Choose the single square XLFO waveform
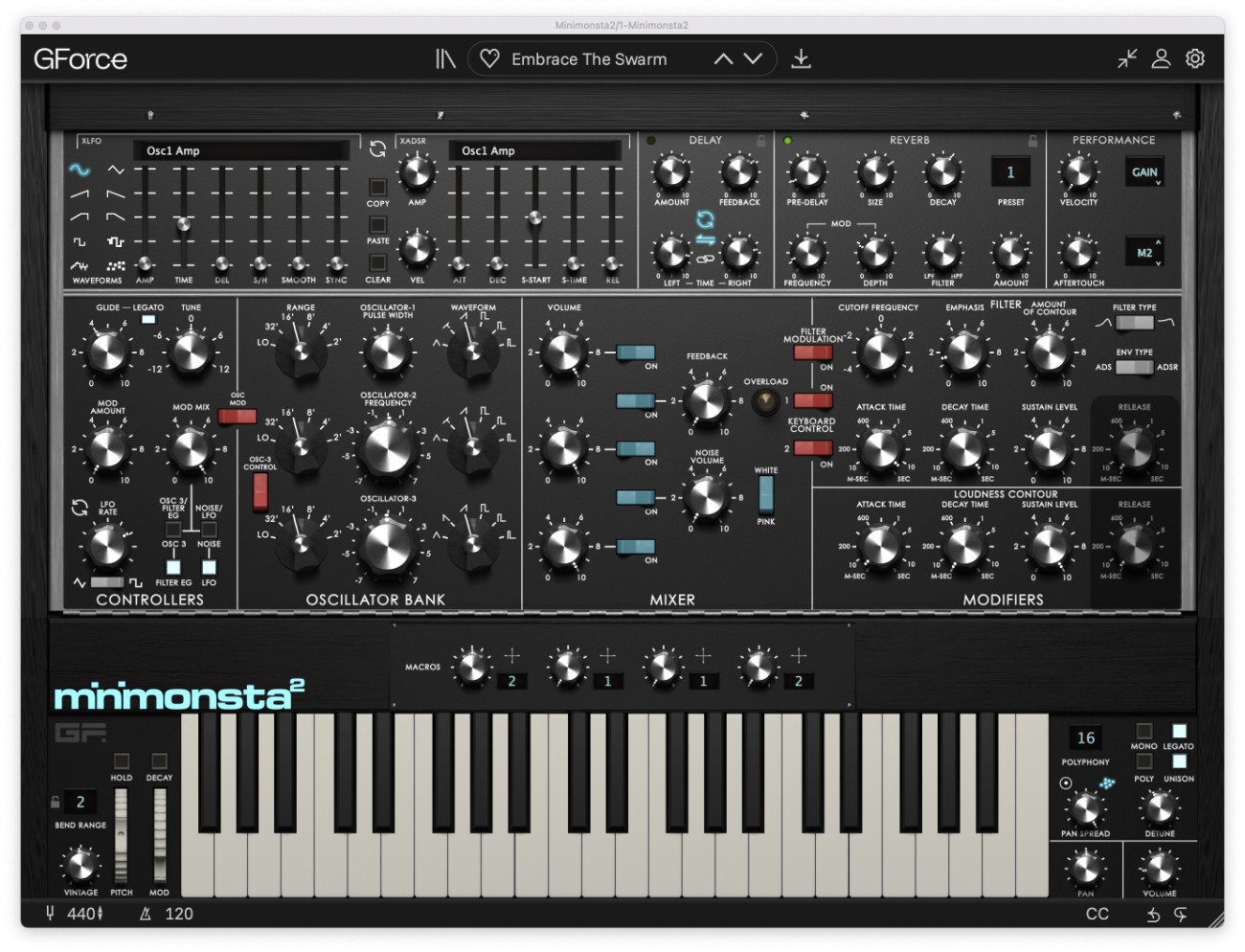Viewport: 1245px width, 952px height. 79,241
